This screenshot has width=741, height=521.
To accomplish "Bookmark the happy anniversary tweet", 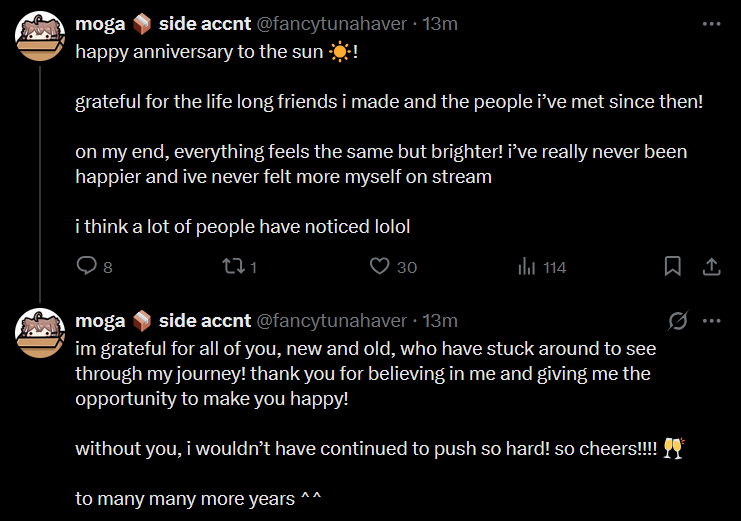I will [673, 267].
